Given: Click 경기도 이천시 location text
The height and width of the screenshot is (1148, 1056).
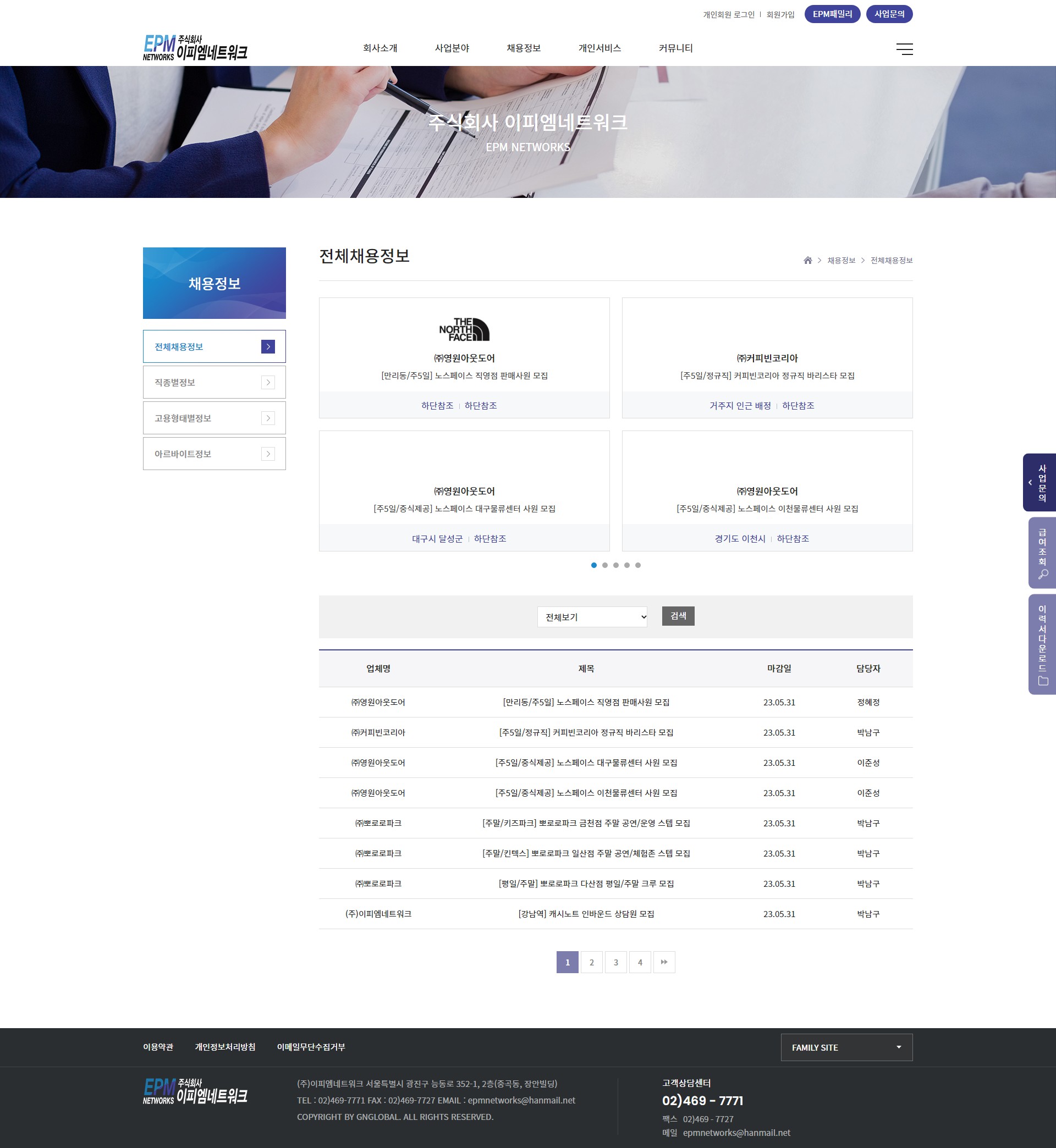Looking at the screenshot, I should [x=740, y=539].
